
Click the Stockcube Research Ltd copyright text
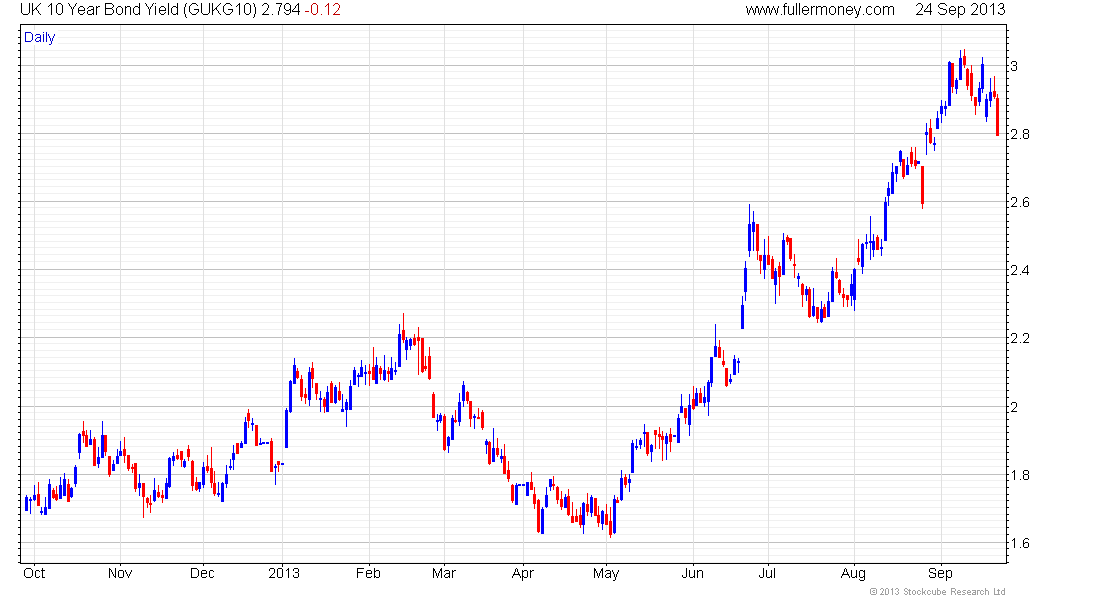pos(937,592)
